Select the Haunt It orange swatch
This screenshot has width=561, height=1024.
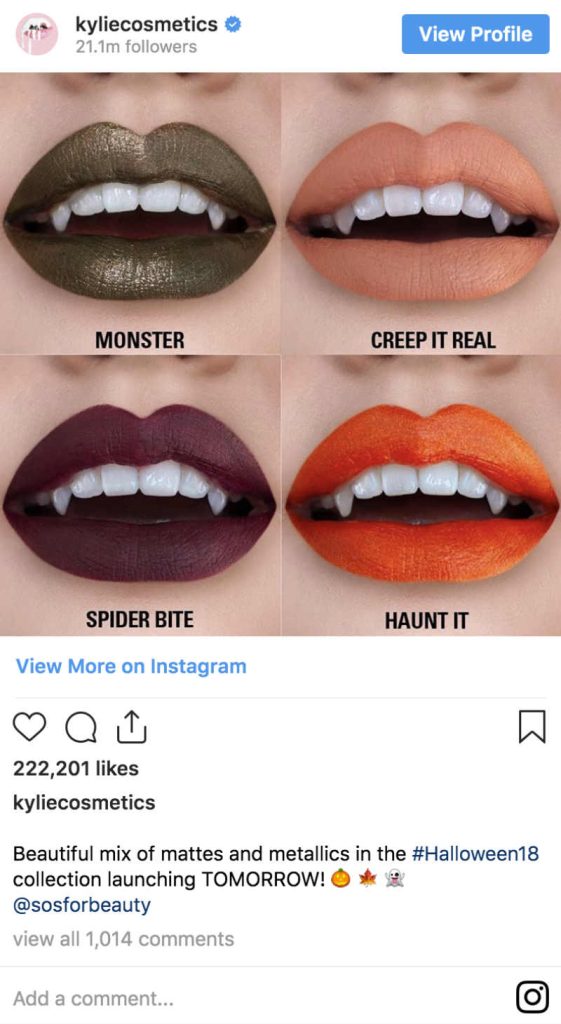tap(421, 495)
